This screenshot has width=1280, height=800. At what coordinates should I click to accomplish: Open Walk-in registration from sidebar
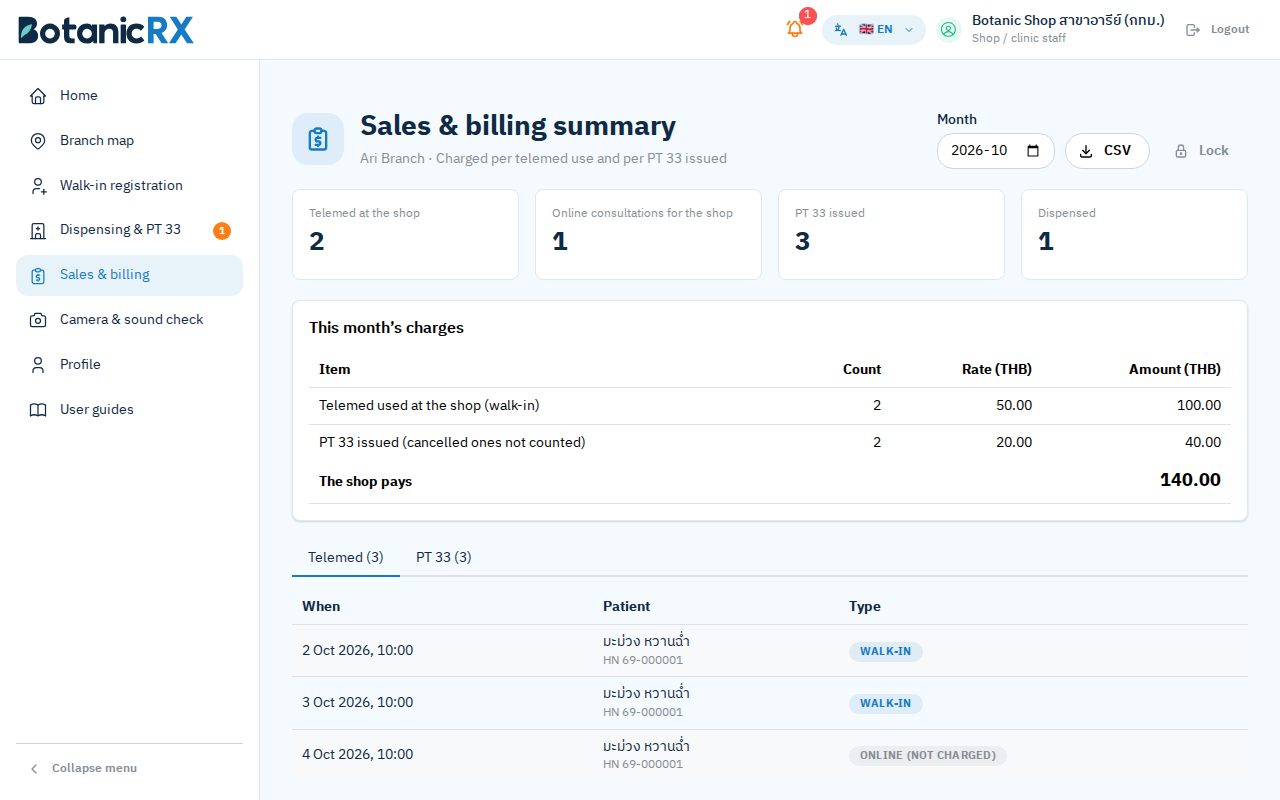129,186
